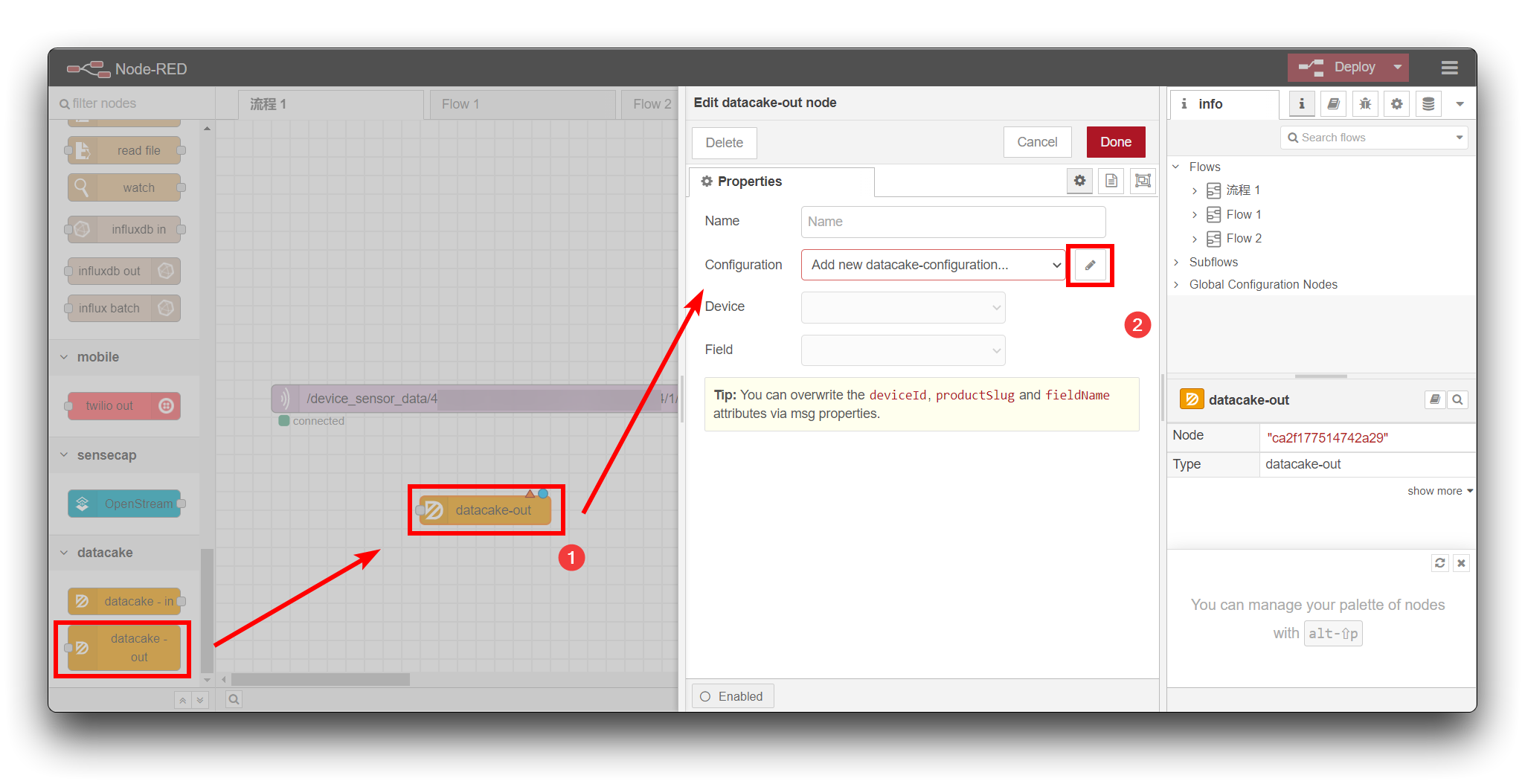Open the Configuration select dropdown
Screen dimensions: 1525x784
(934, 265)
